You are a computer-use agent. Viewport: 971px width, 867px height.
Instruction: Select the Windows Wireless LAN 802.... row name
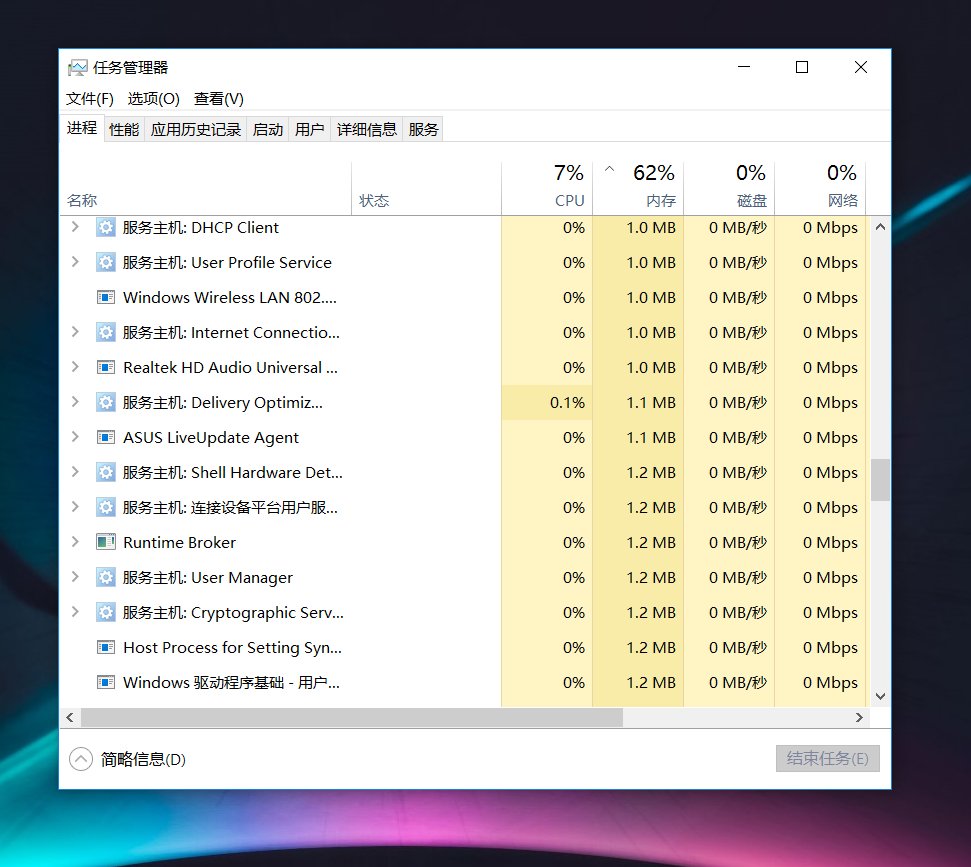coord(230,298)
